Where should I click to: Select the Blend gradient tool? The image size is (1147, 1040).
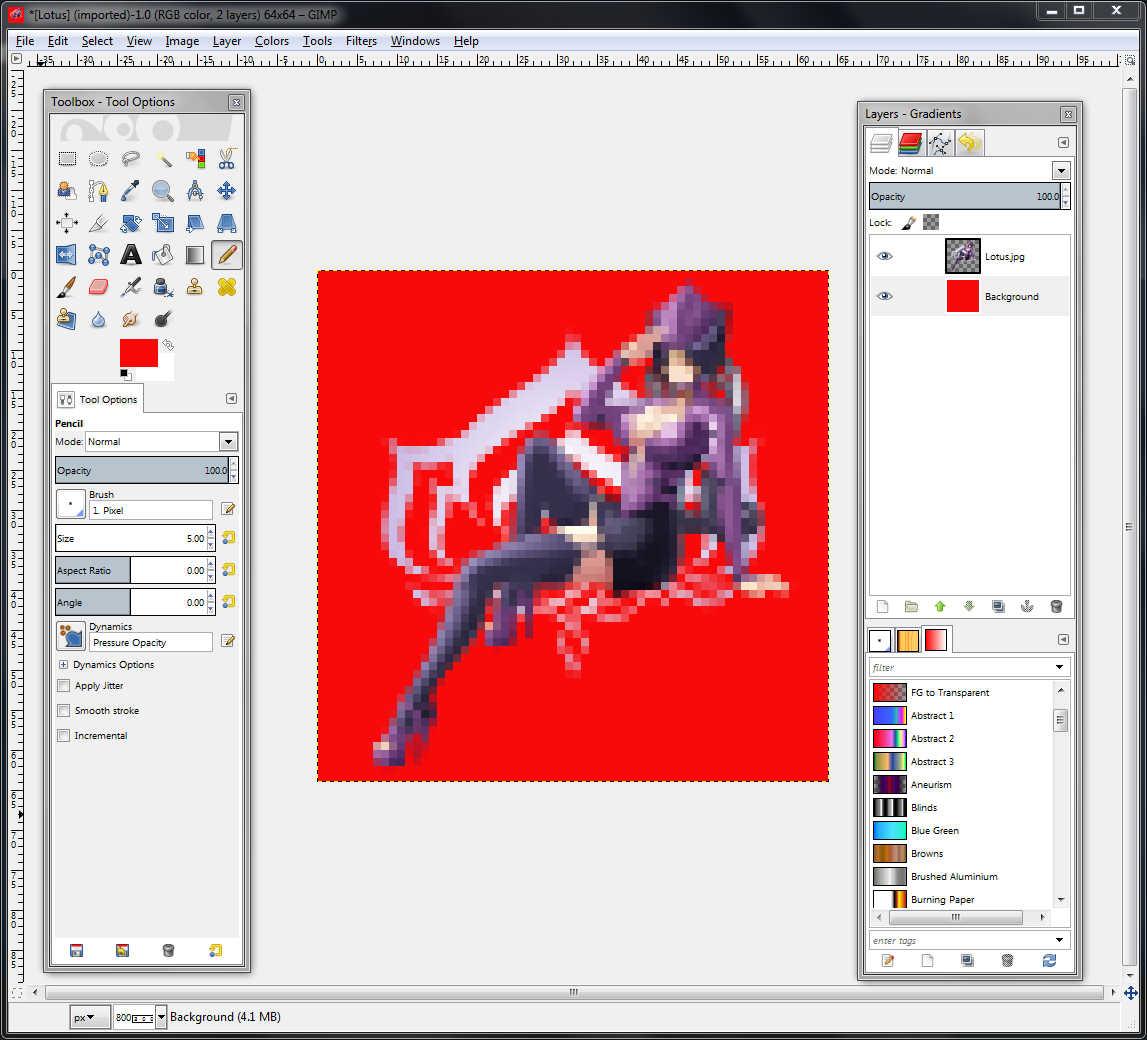tap(195, 255)
